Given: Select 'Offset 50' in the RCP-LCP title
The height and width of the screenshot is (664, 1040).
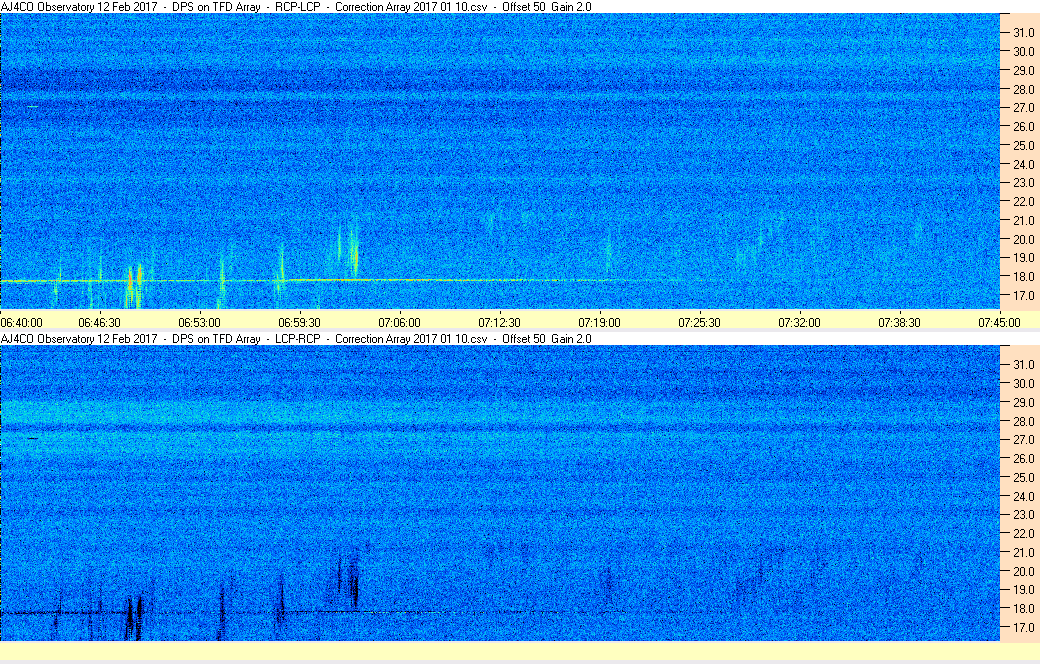Looking at the screenshot, I should pyautogui.click(x=524, y=7).
